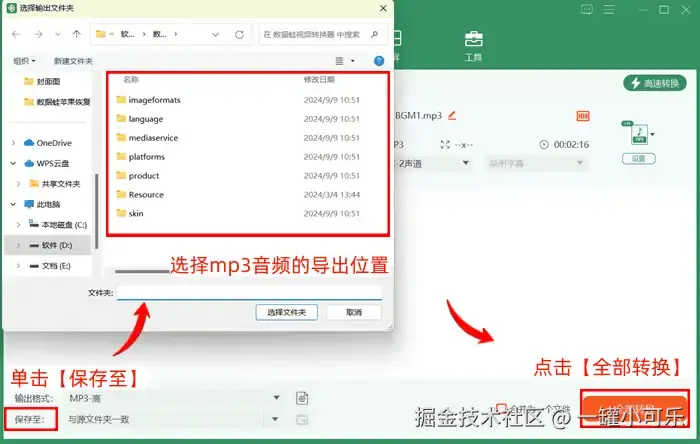Viewport: 700px width, 444px height.
Task: Open the feedback message icon in title bar
Action: pyautogui.click(x=587, y=9)
